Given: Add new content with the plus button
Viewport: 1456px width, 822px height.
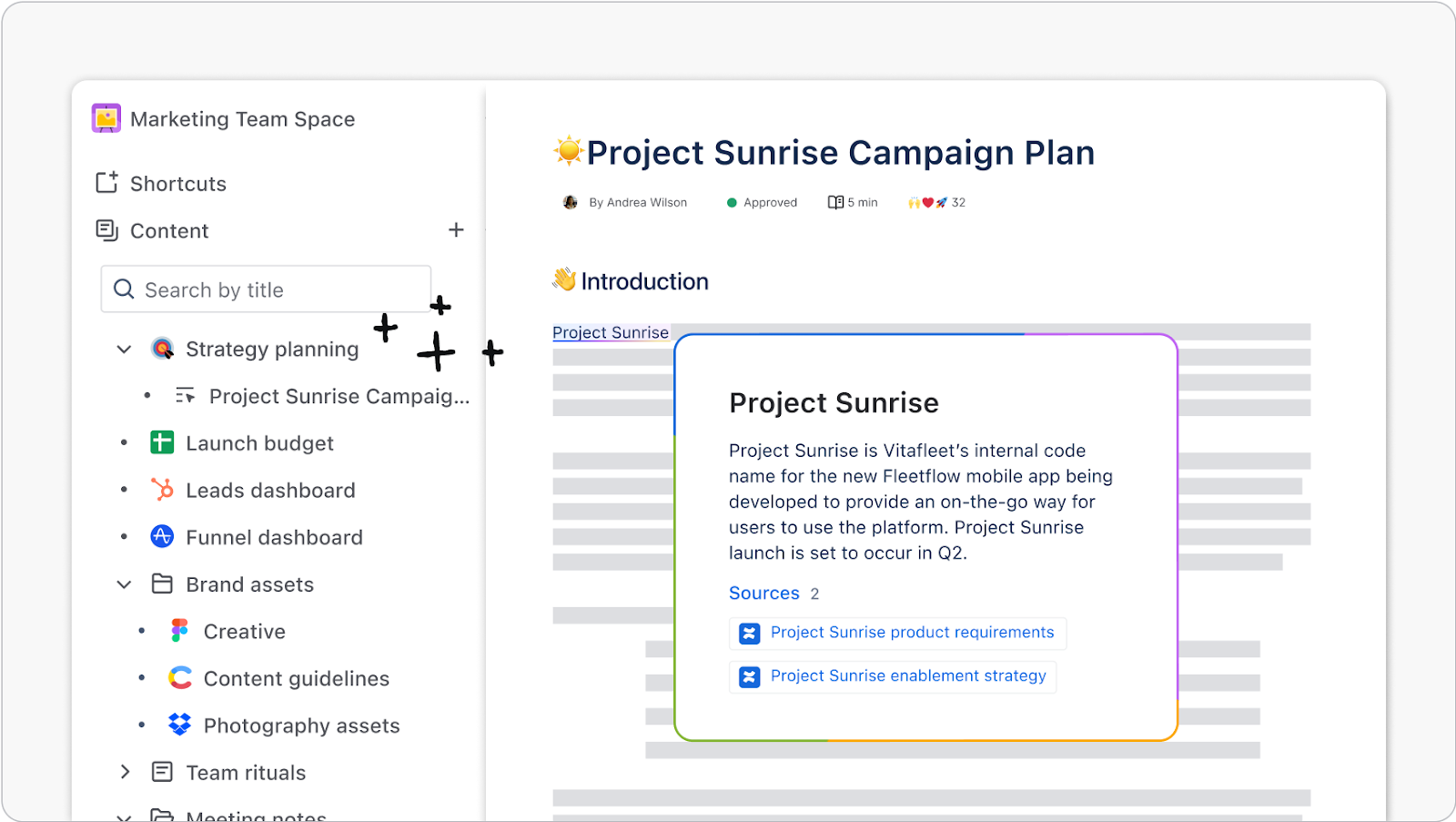Looking at the screenshot, I should pyautogui.click(x=456, y=230).
